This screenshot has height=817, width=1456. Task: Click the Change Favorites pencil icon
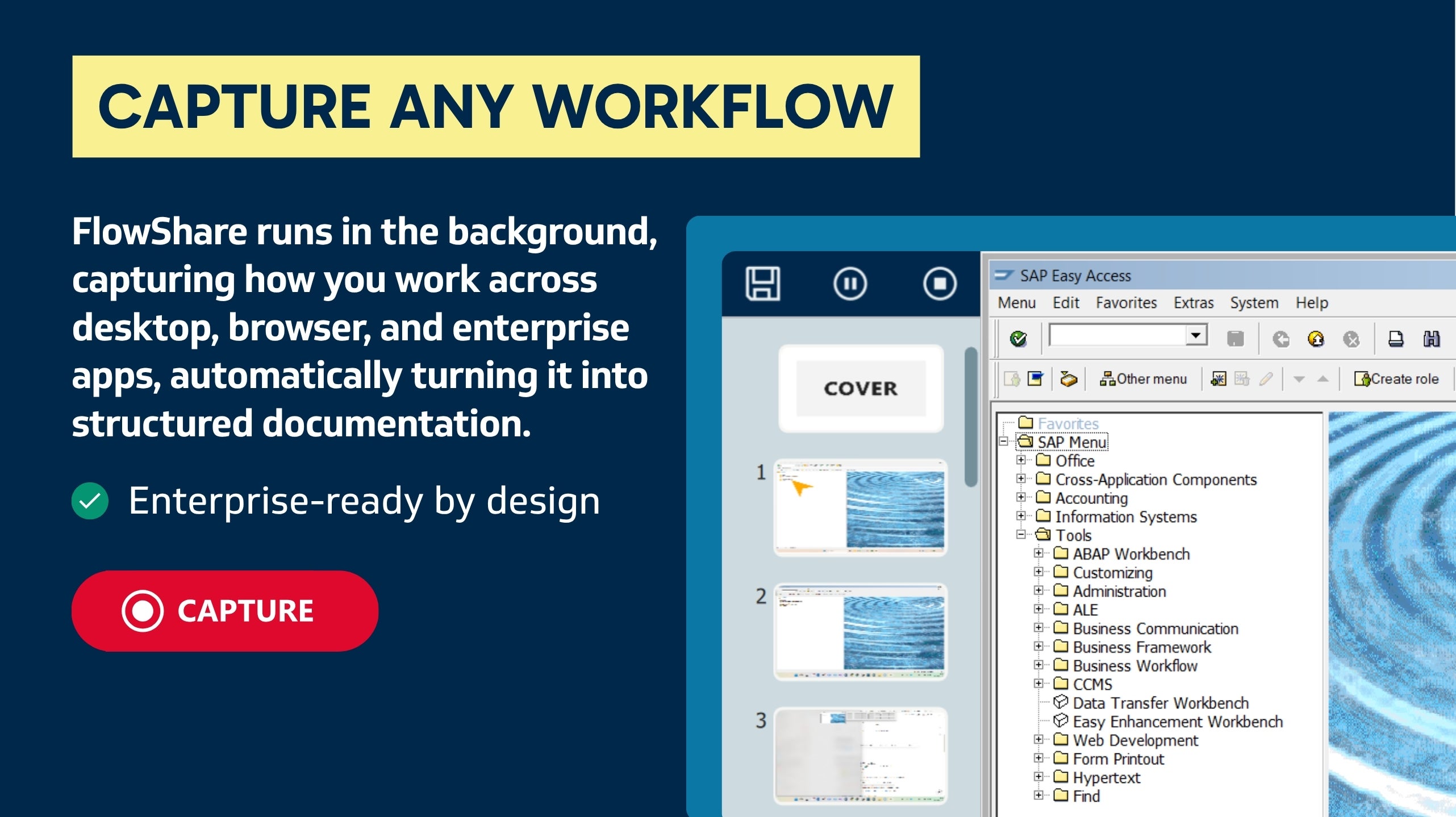click(1266, 378)
